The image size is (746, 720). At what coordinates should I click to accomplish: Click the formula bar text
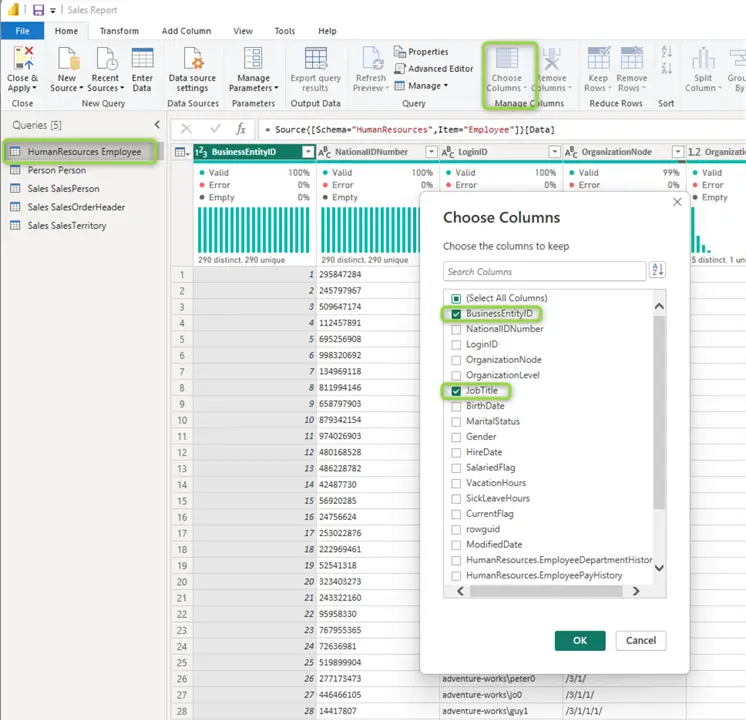410,129
